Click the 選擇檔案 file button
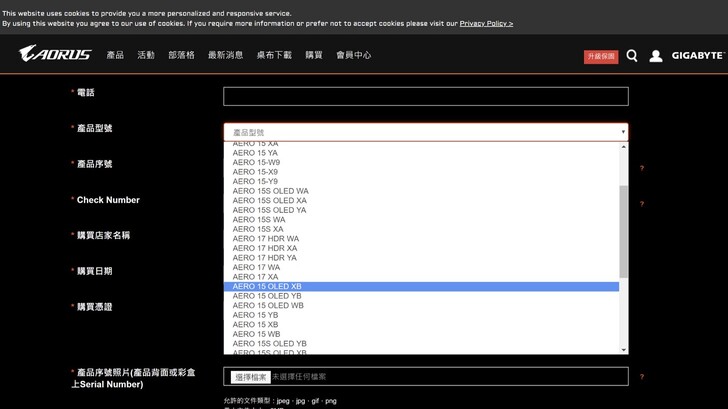This screenshot has width=728, height=409. pyautogui.click(x=251, y=377)
